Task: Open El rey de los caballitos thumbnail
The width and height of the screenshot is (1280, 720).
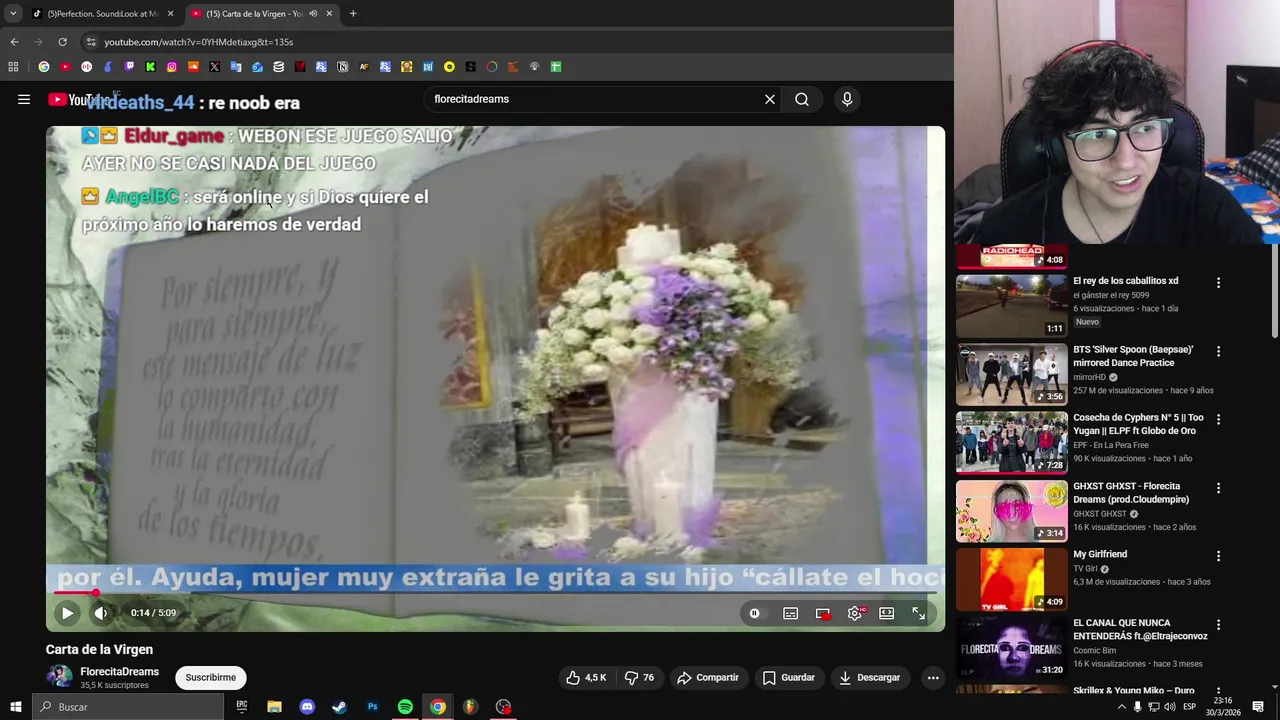Action: pyautogui.click(x=1012, y=305)
